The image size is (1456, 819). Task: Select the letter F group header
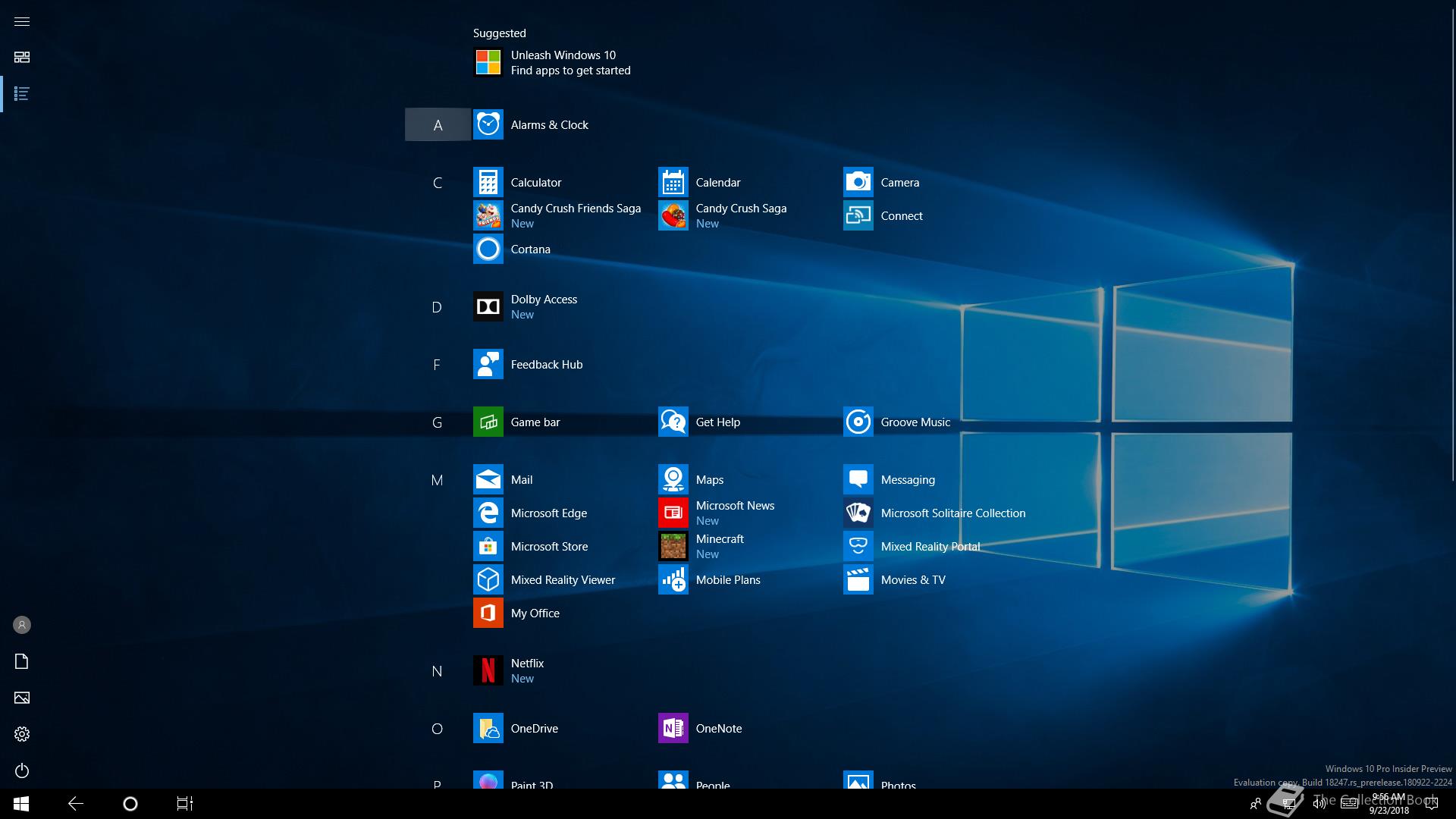pos(437,365)
